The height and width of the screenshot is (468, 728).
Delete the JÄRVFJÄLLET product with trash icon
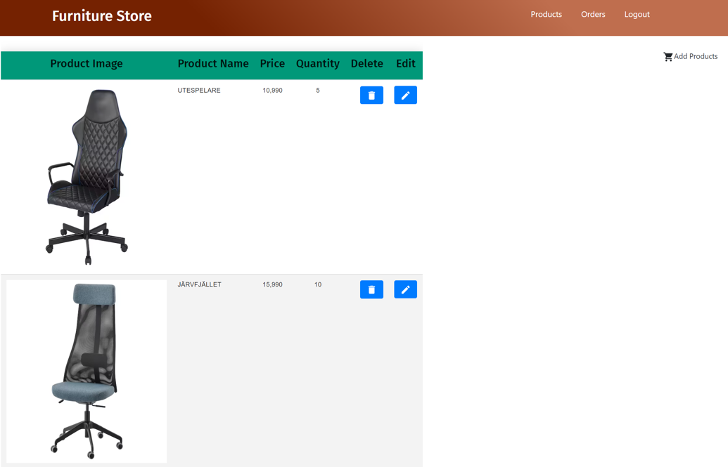(x=371, y=289)
